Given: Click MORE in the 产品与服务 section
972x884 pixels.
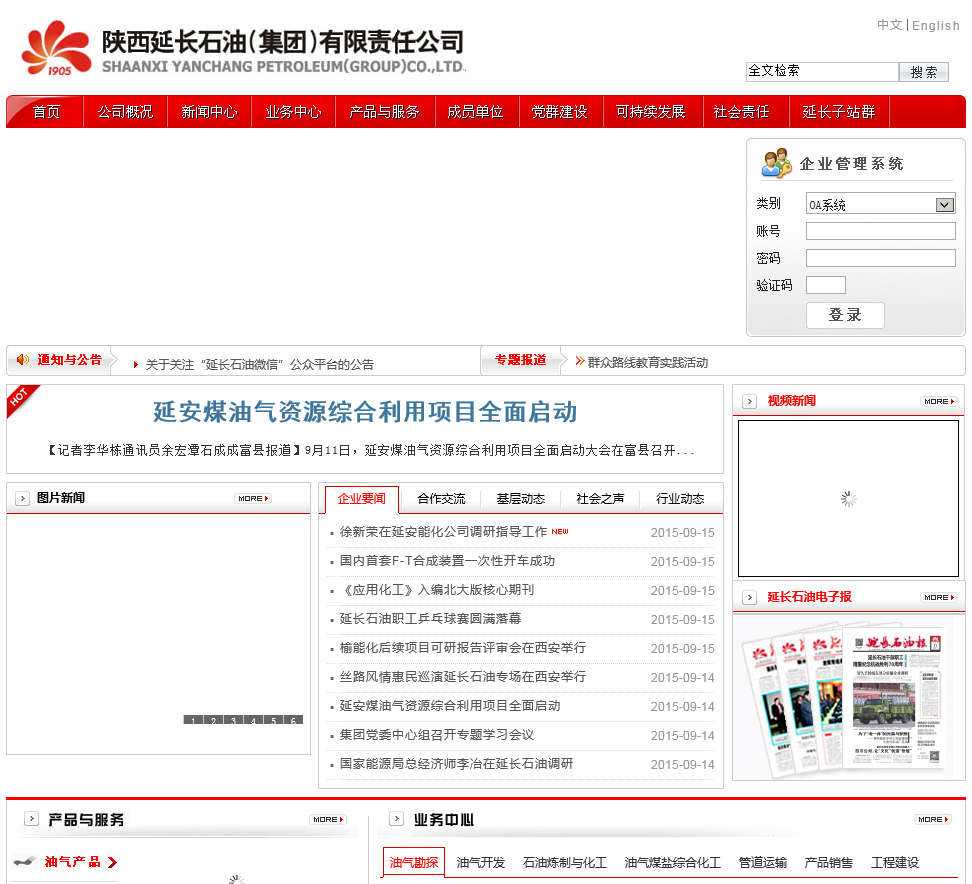Looking at the screenshot, I should tap(328, 820).
